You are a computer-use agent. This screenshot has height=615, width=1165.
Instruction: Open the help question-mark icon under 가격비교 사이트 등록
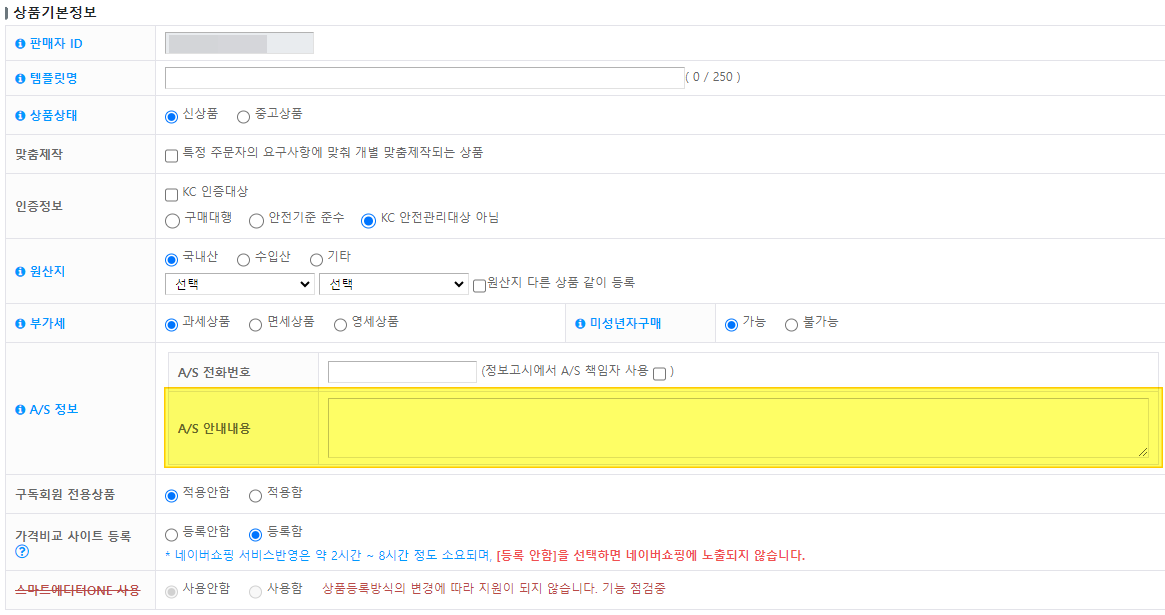point(22,551)
